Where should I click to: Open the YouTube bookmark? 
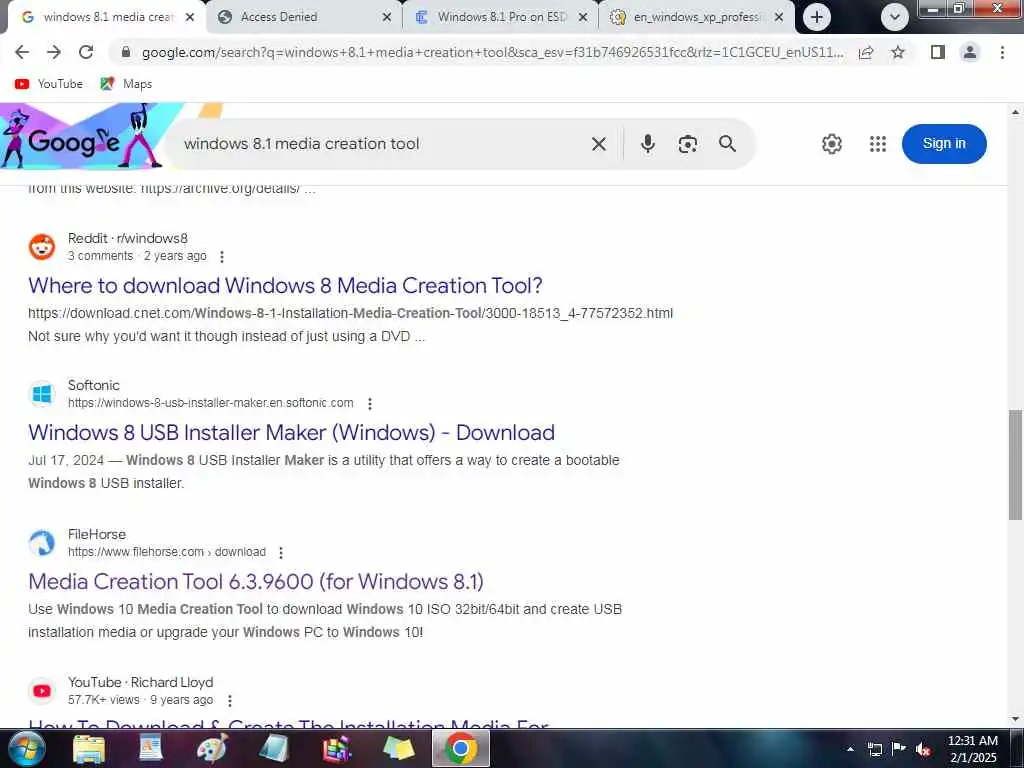coord(49,84)
